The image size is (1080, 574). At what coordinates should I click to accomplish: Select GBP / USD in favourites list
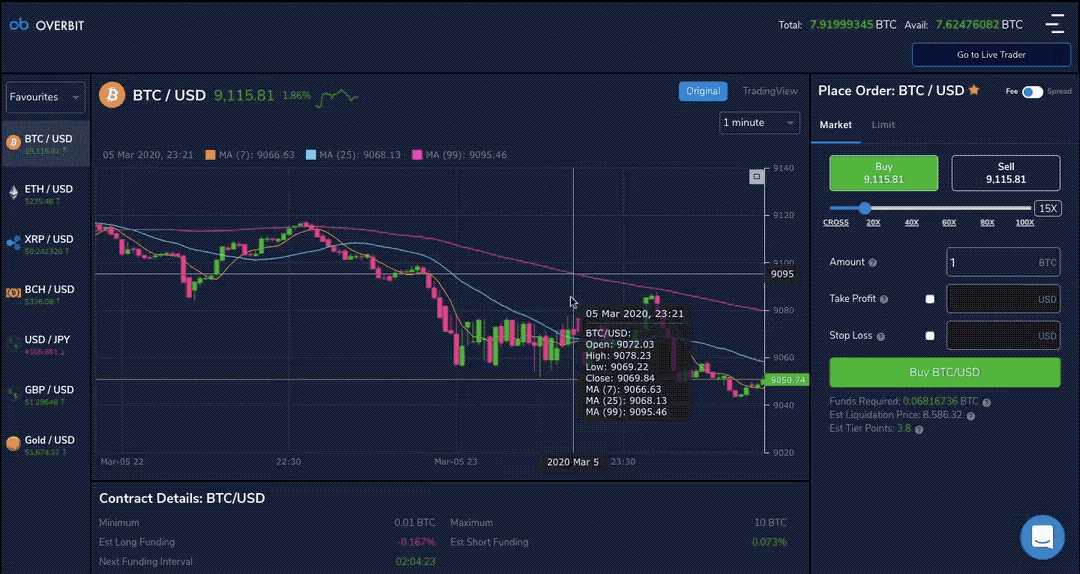click(46, 395)
